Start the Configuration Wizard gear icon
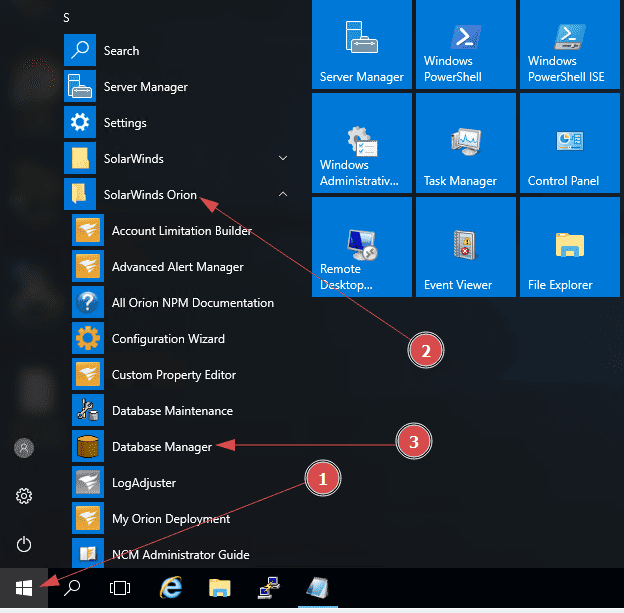The width and height of the screenshot is (624, 613). [88, 338]
